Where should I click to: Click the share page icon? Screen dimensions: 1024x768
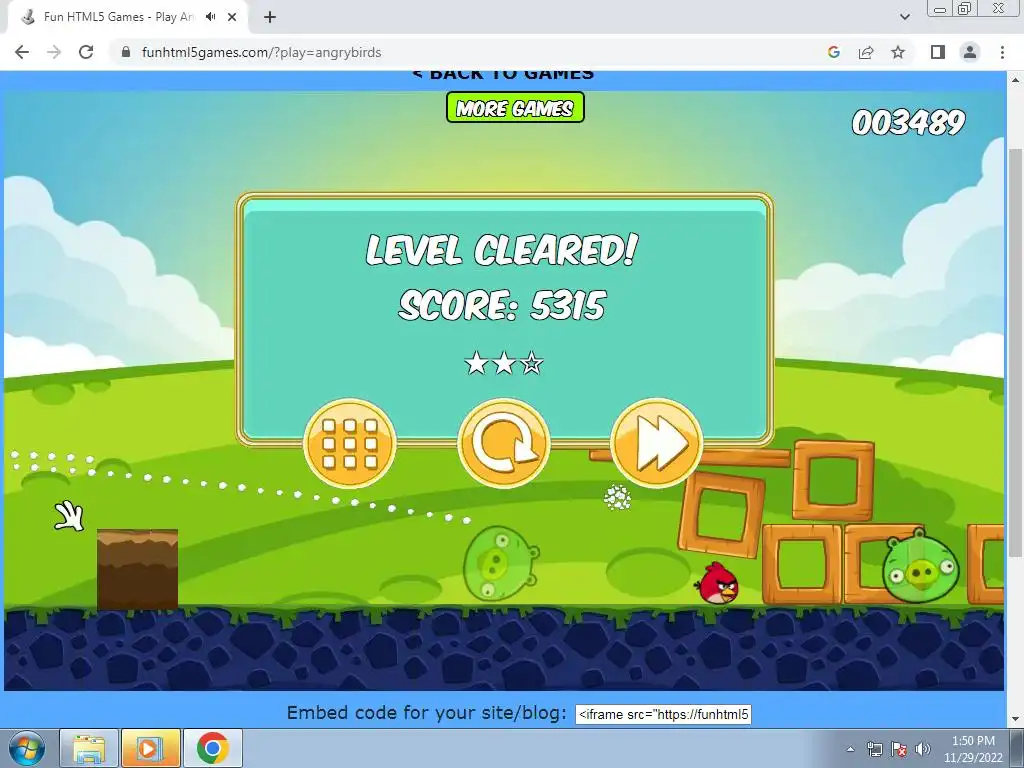point(866,52)
